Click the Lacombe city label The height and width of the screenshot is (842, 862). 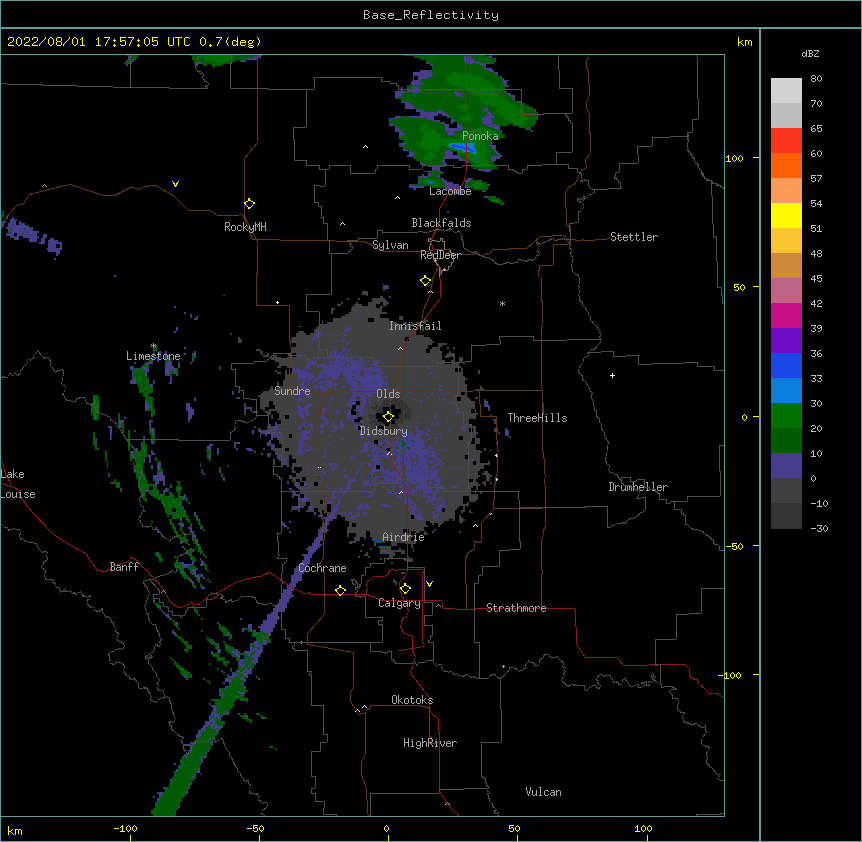(450, 191)
